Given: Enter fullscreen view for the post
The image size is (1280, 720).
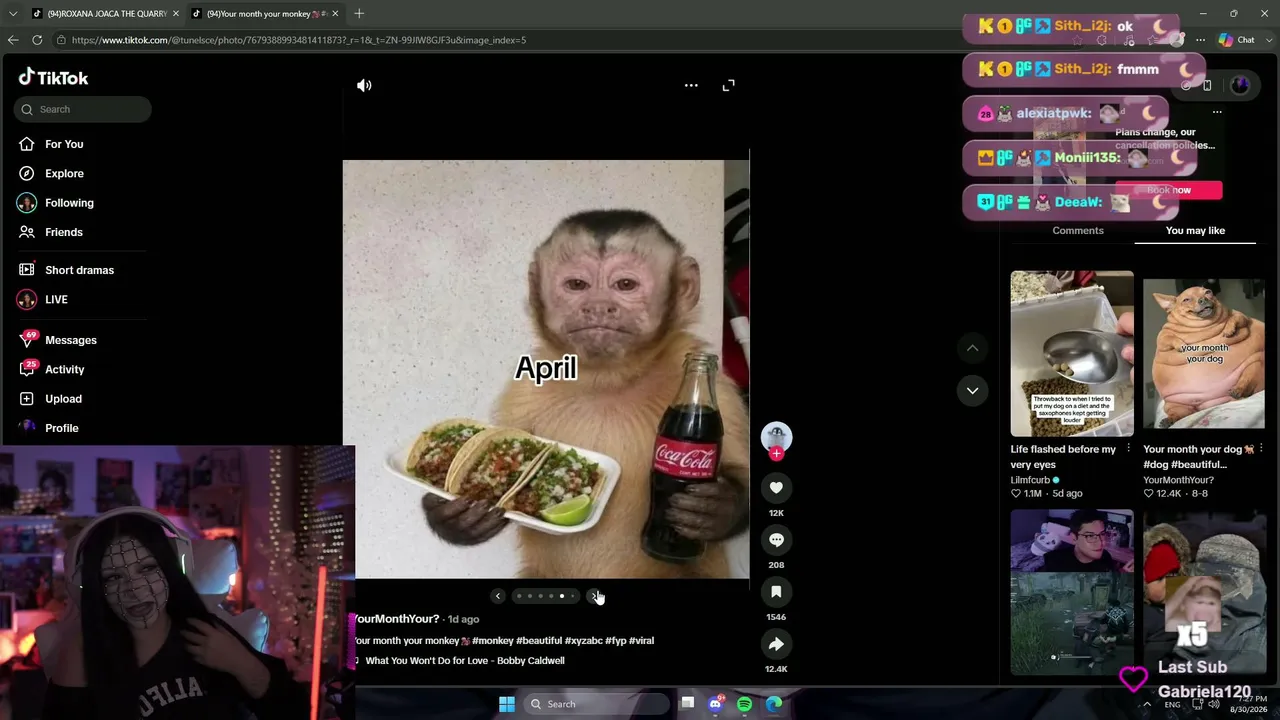Looking at the screenshot, I should (728, 86).
